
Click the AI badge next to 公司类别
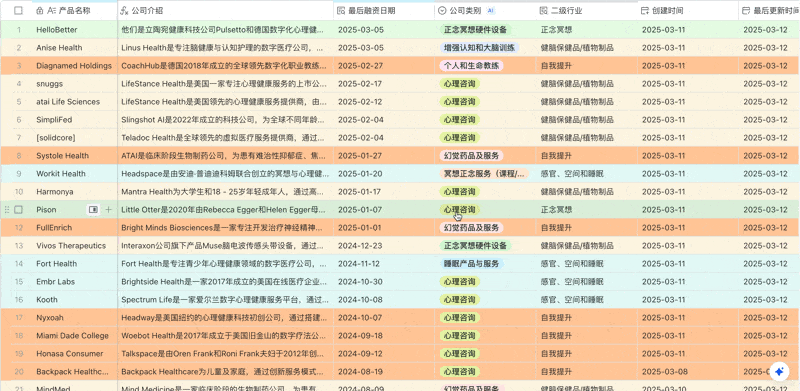coord(490,11)
